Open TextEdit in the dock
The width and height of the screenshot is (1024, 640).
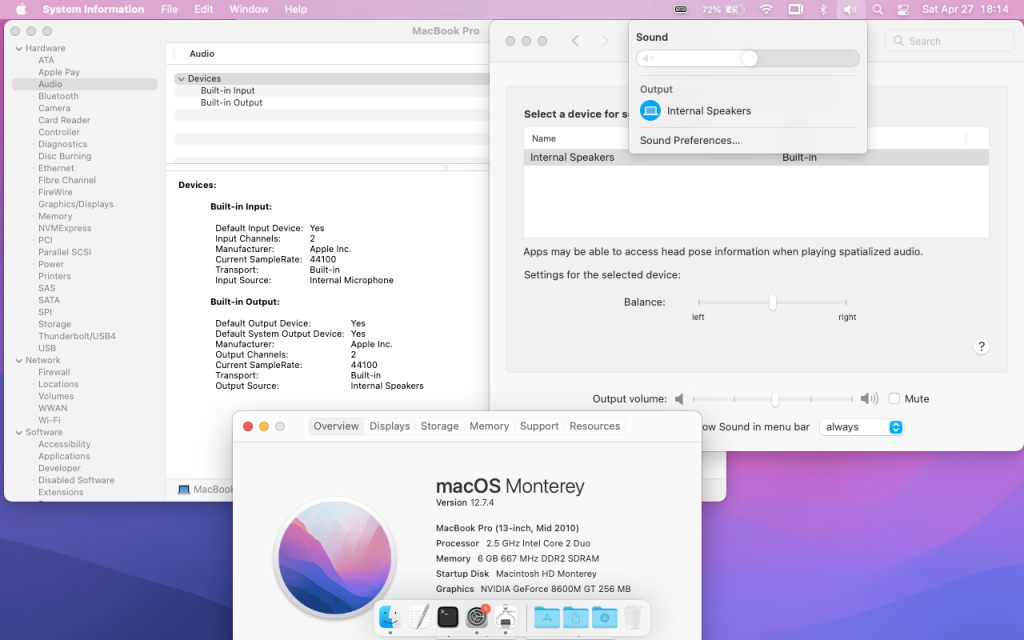click(x=419, y=617)
